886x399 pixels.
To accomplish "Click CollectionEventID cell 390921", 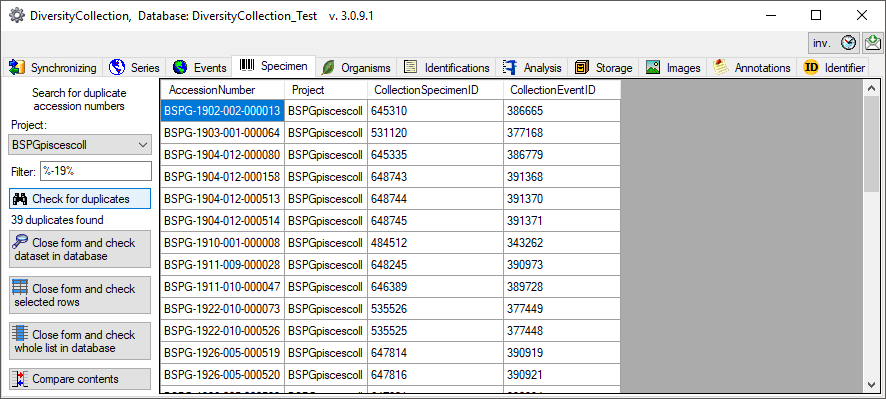I will click(x=562, y=375).
